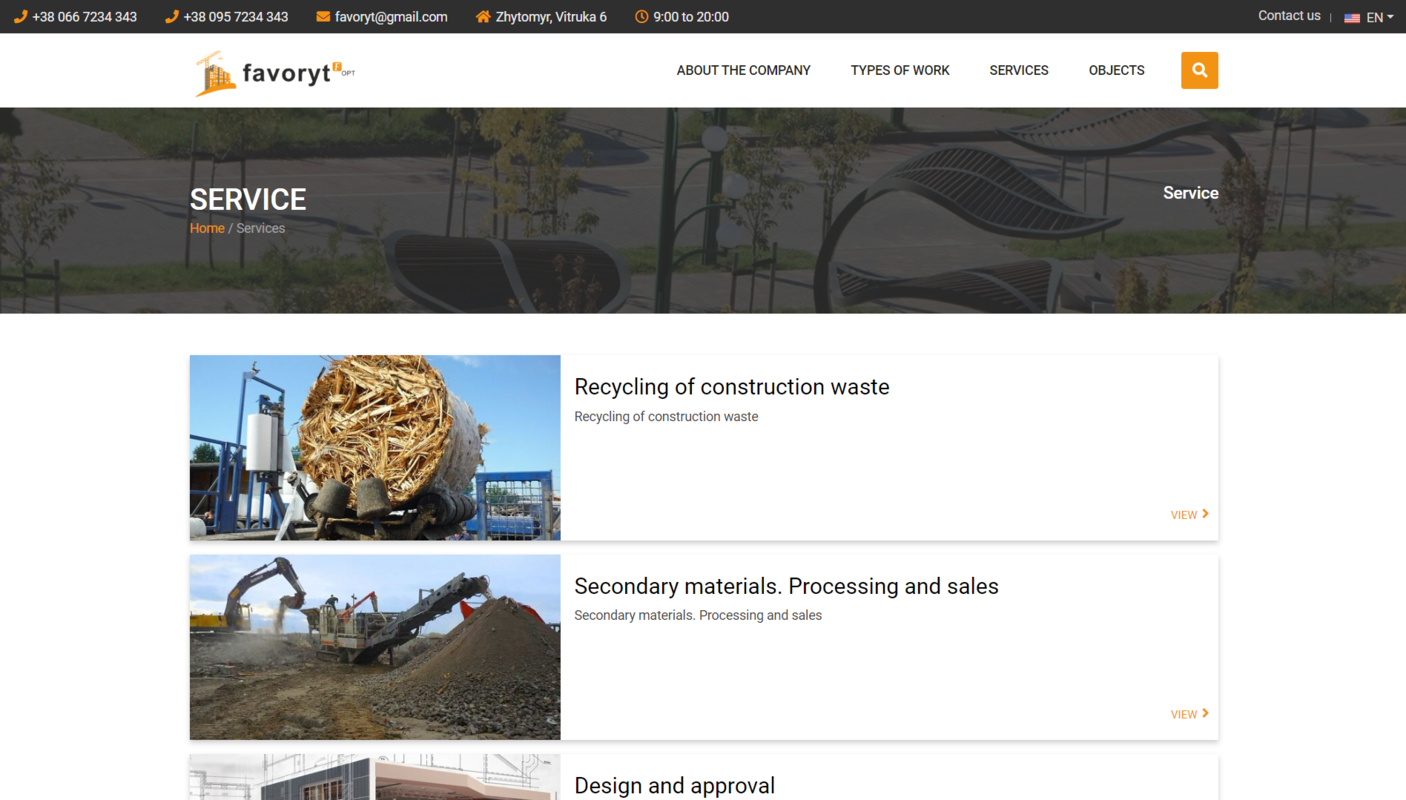Click the phone icon beside +38 095 7234 343
1406x800 pixels.
[x=172, y=17]
